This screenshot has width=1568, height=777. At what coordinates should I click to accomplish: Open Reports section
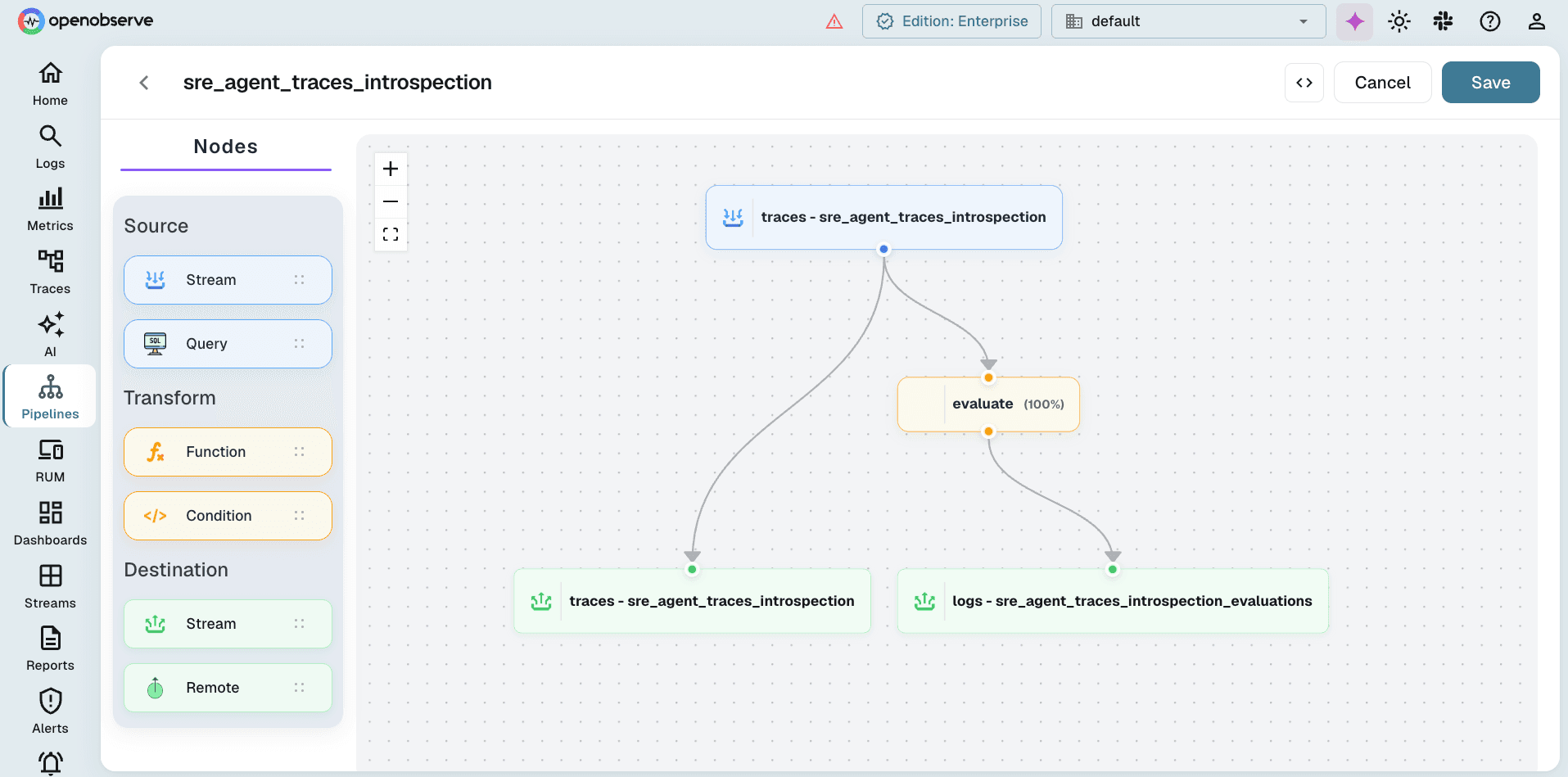[x=50, y=649]
